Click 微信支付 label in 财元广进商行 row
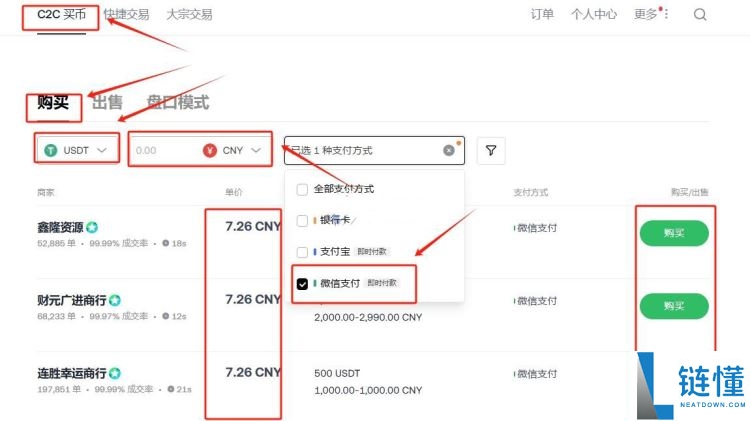750x421 pixels. tap(537, 301)
